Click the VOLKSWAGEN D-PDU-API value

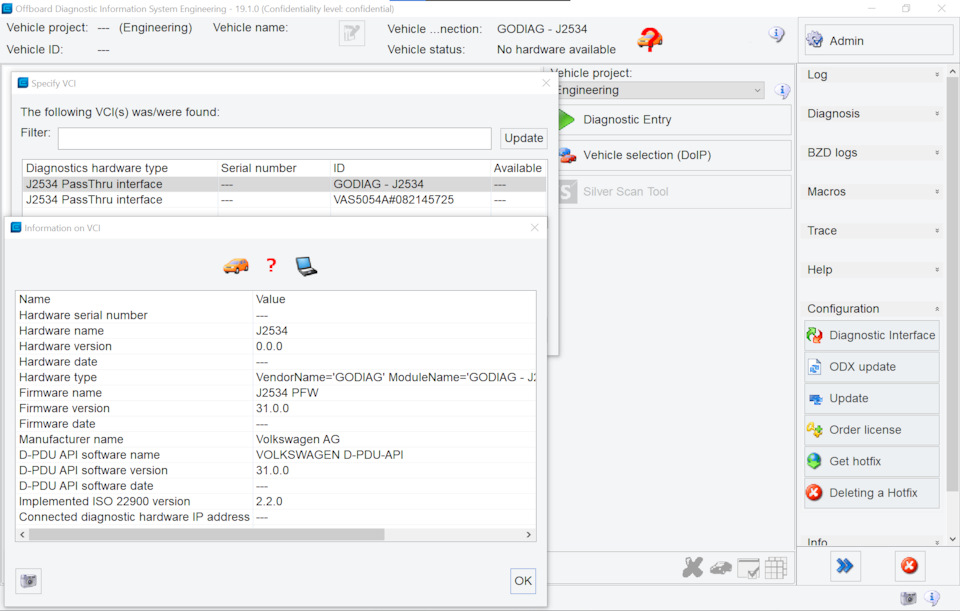click(x=329, y=455)
